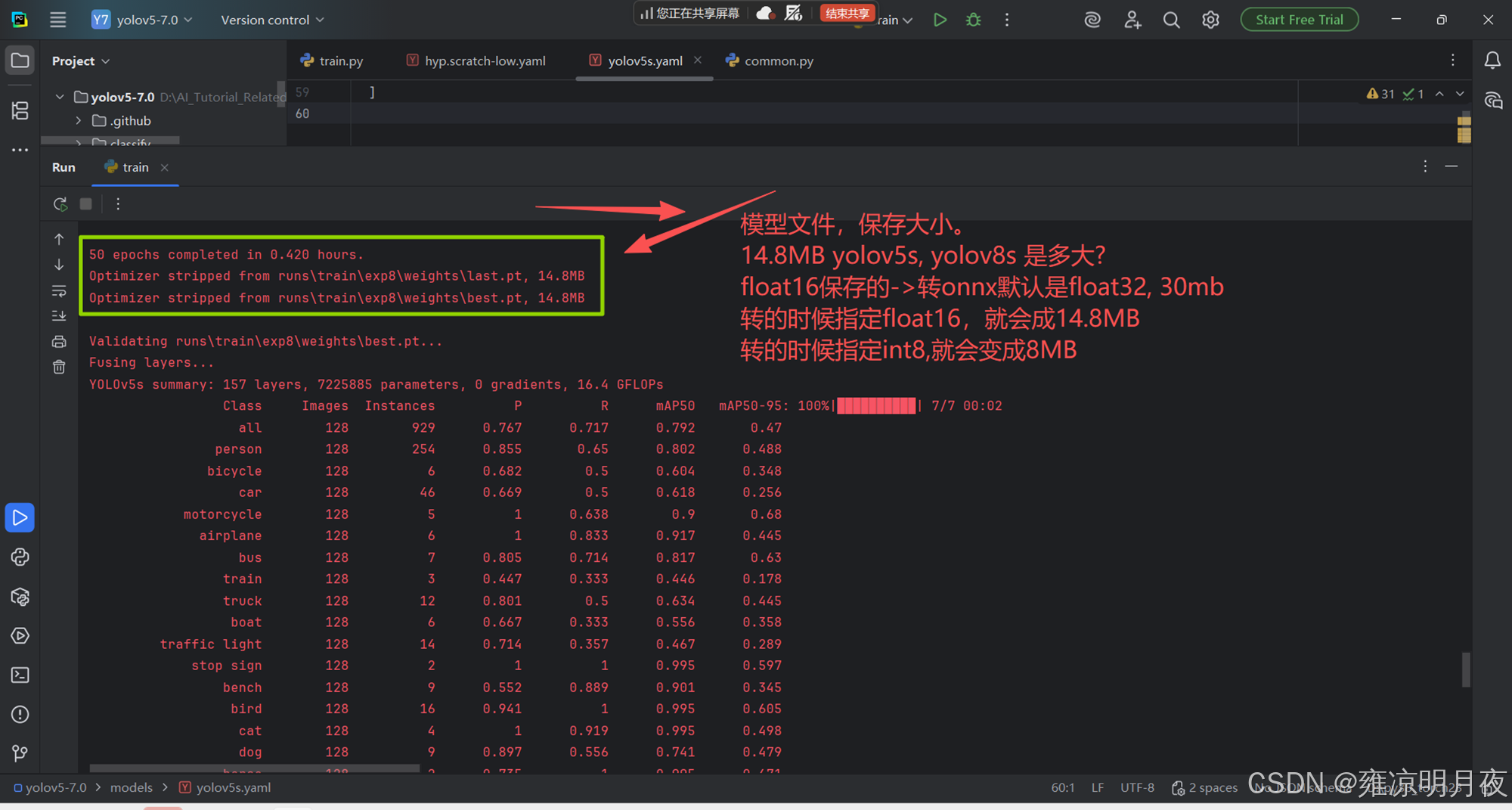Image resolution: width=1512 pixels, height=810 pixels.
Task: Open the Version control dropdown
Action: point(272,20)
